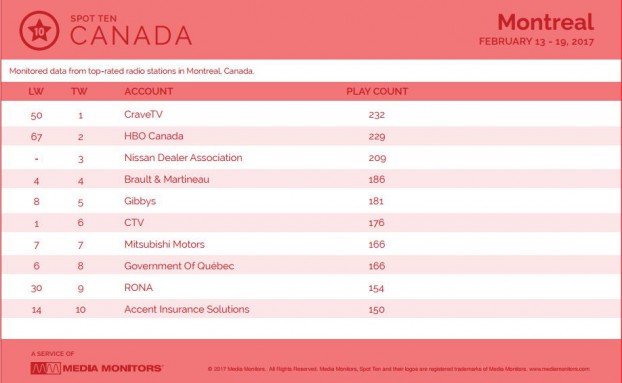
Task: Click the ACCOUNT column header
Action: click(x=148, y=92)
